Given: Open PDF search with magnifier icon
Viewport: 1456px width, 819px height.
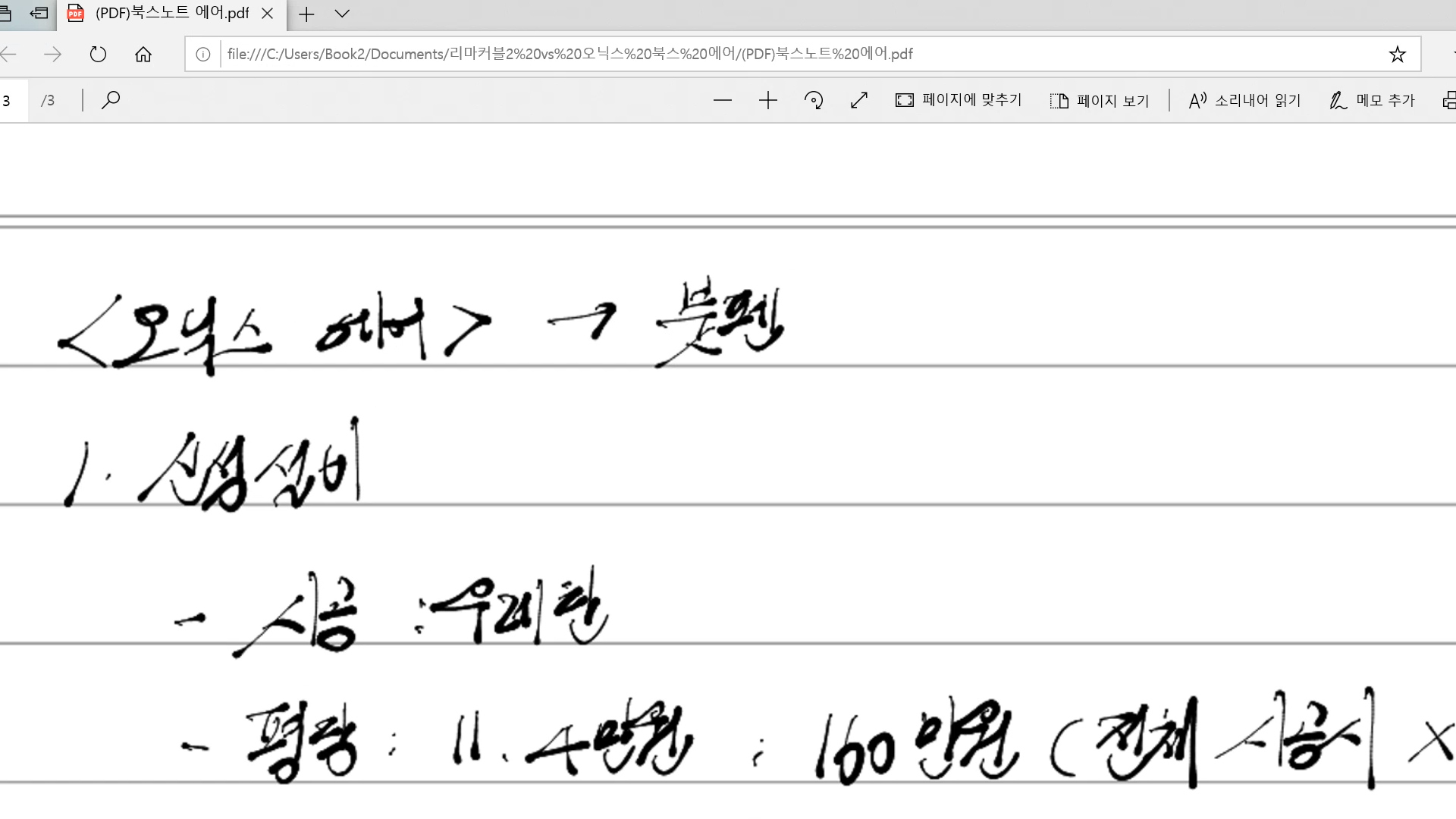Looking at the screenshot, I should coord(111,100).
